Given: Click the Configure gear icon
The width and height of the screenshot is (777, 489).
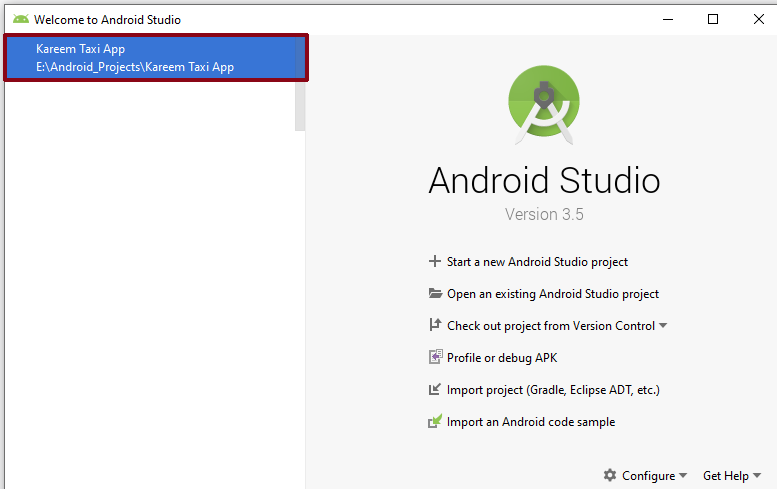Looking at the screenshot, I should 610,476.
